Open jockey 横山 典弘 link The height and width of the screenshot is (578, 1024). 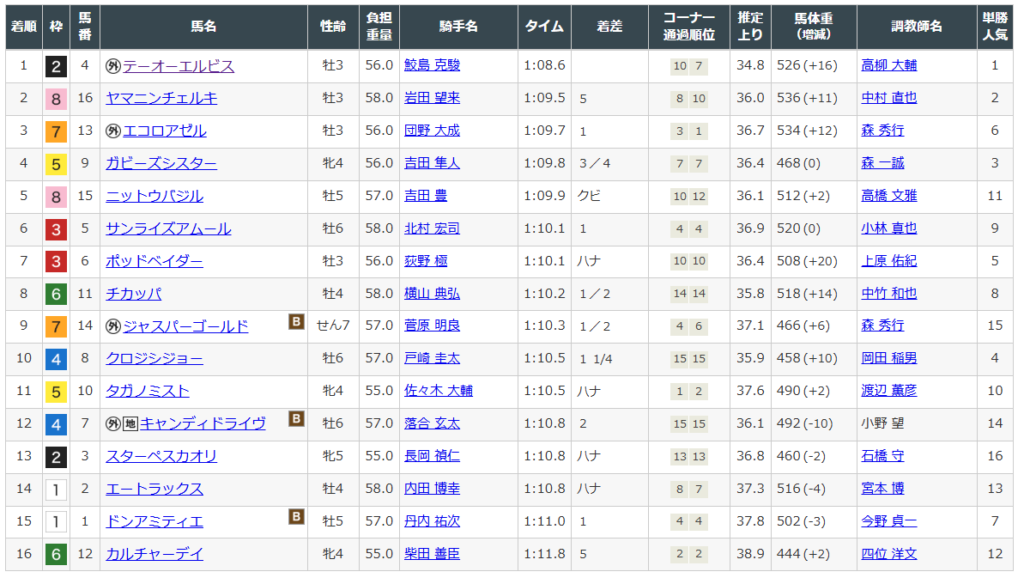point(432,294)
